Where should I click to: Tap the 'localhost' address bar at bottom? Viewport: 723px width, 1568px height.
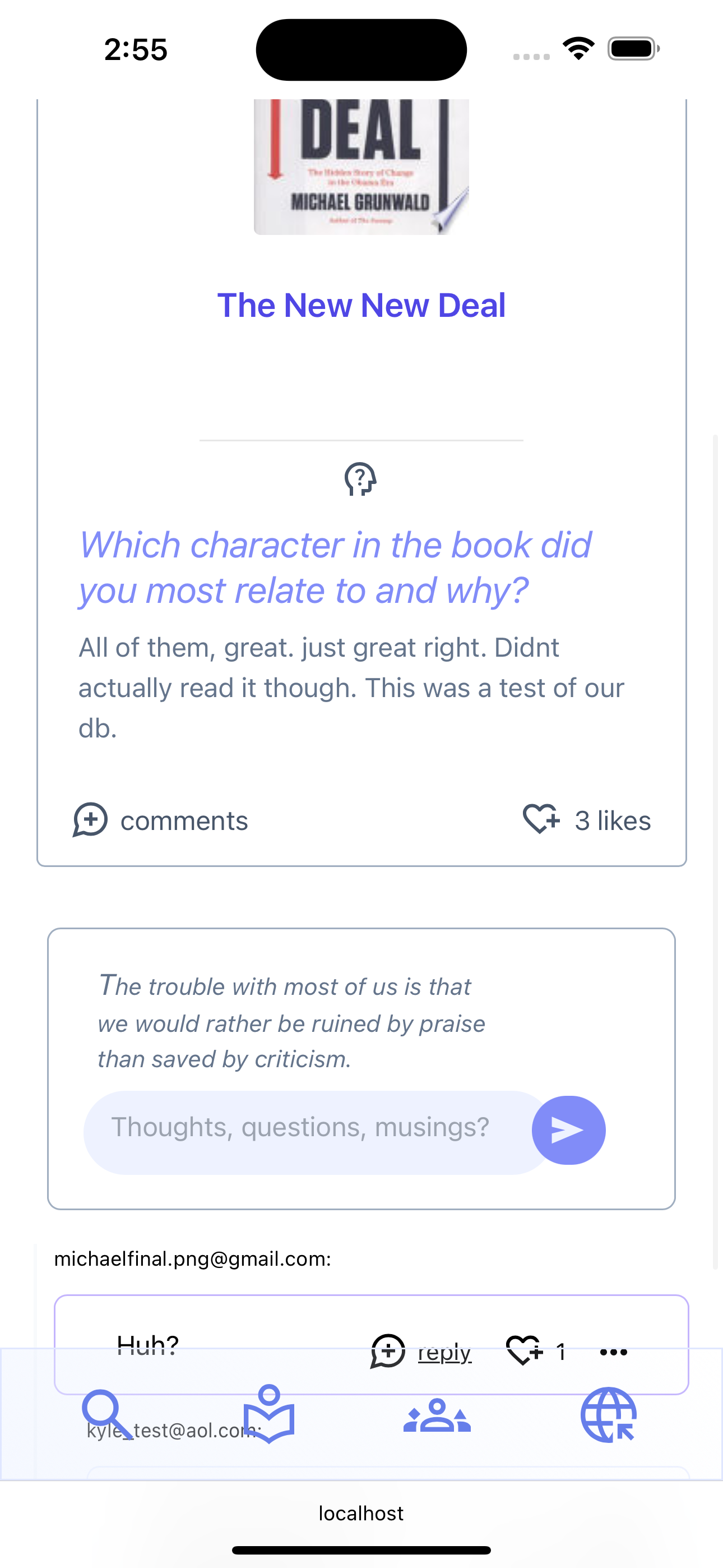pyautogui.click(x=361, y=1513)
